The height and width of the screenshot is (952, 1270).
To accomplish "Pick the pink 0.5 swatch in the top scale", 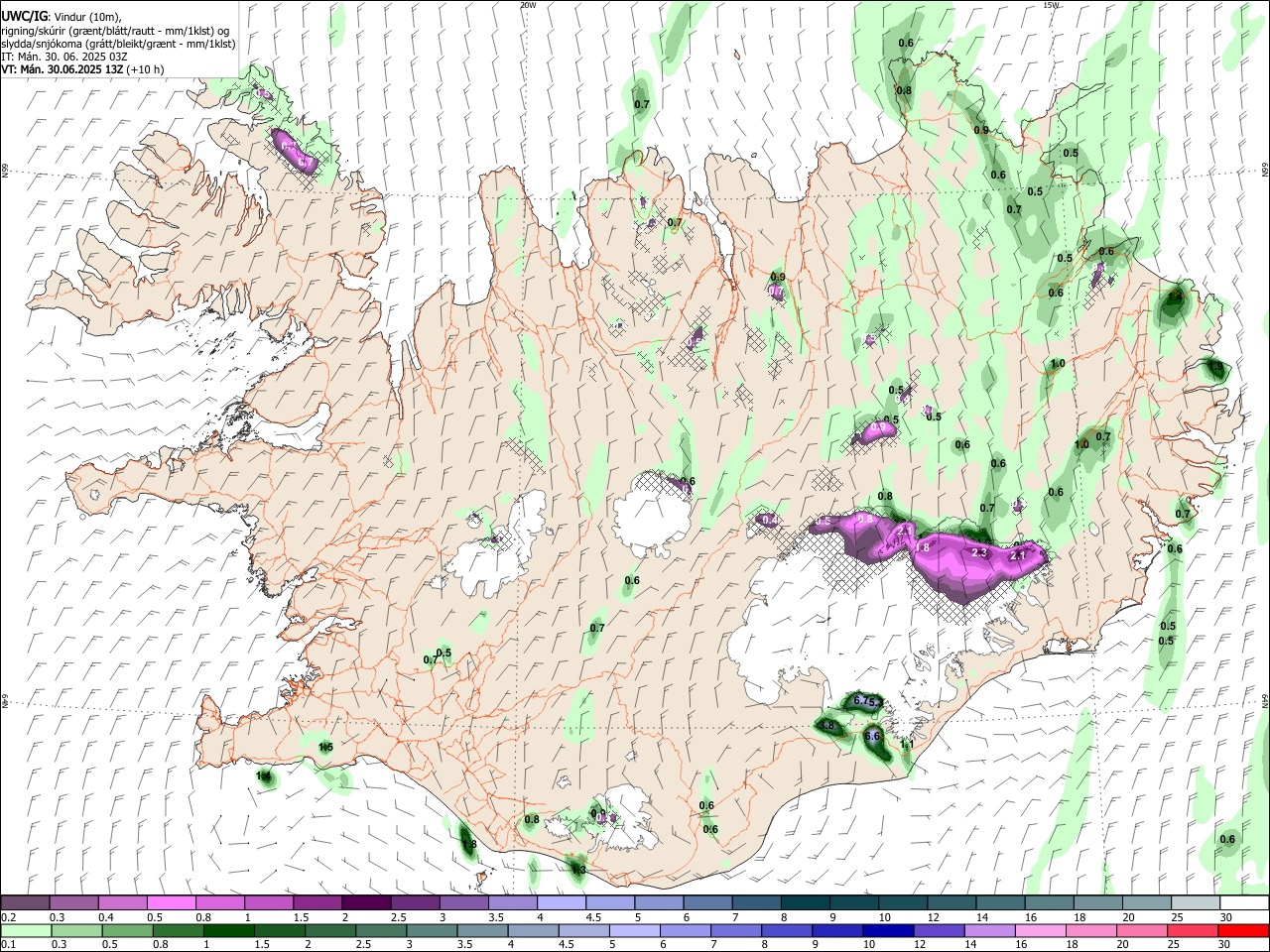I will (172, 903).
